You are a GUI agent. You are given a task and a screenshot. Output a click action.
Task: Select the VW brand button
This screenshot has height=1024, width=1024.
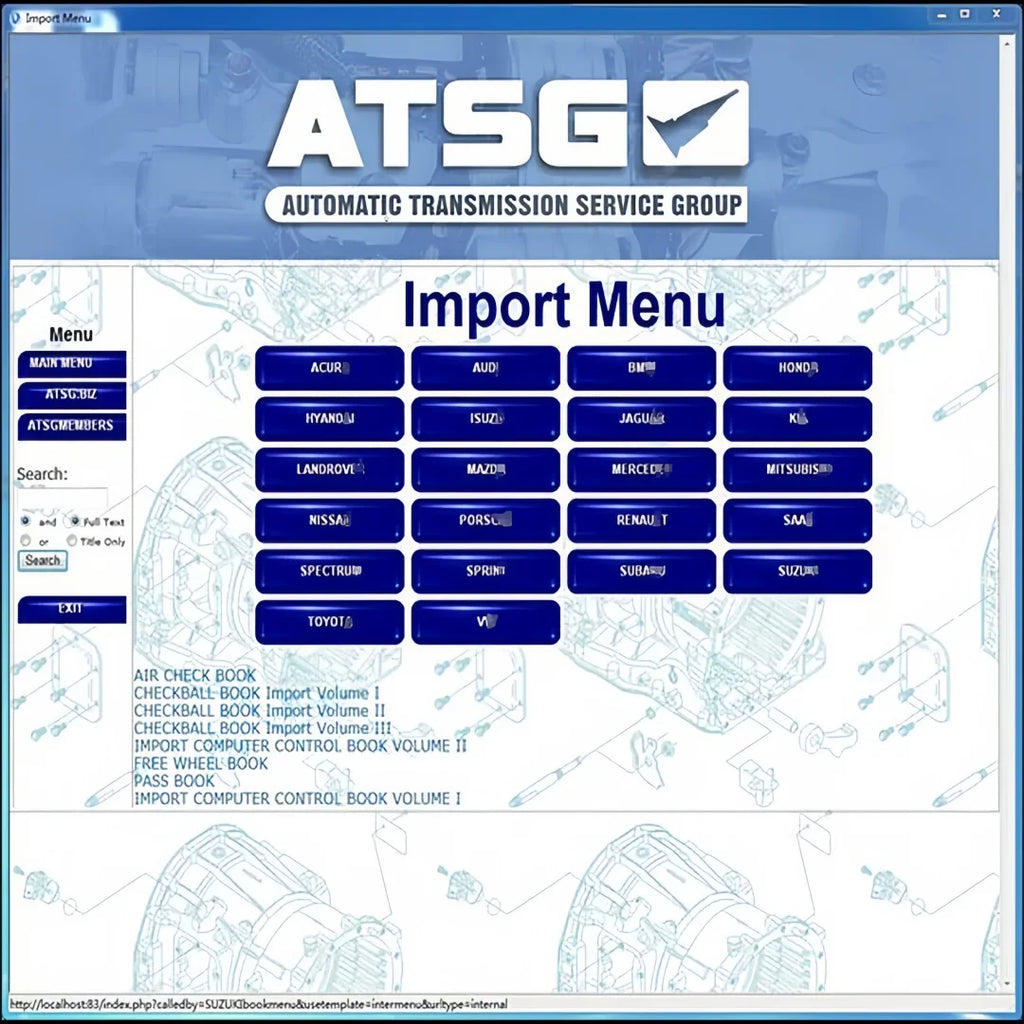pyautogui.click(x=486, y=620)
